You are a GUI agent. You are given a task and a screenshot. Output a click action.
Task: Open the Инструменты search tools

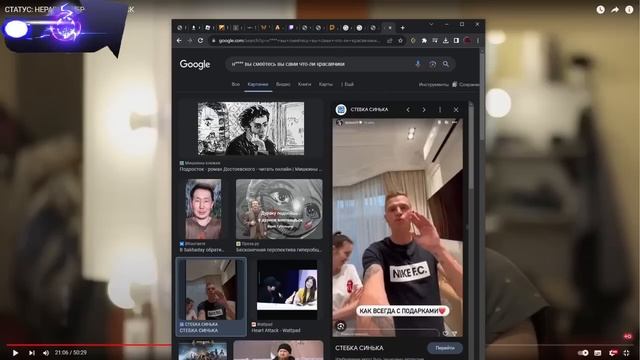[x=433, y=84]
